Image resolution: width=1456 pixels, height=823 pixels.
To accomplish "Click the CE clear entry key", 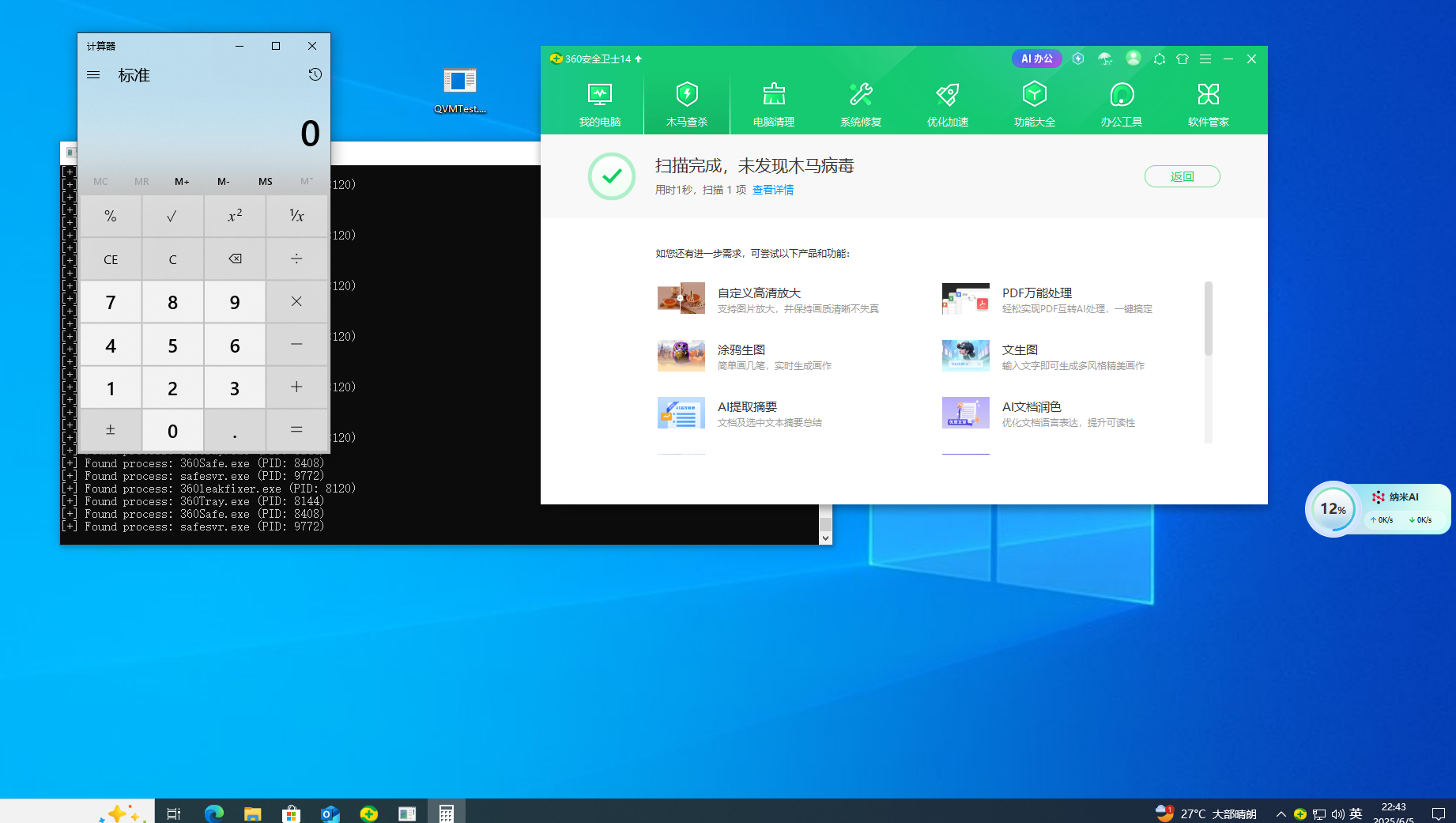I will click(111, 259).
